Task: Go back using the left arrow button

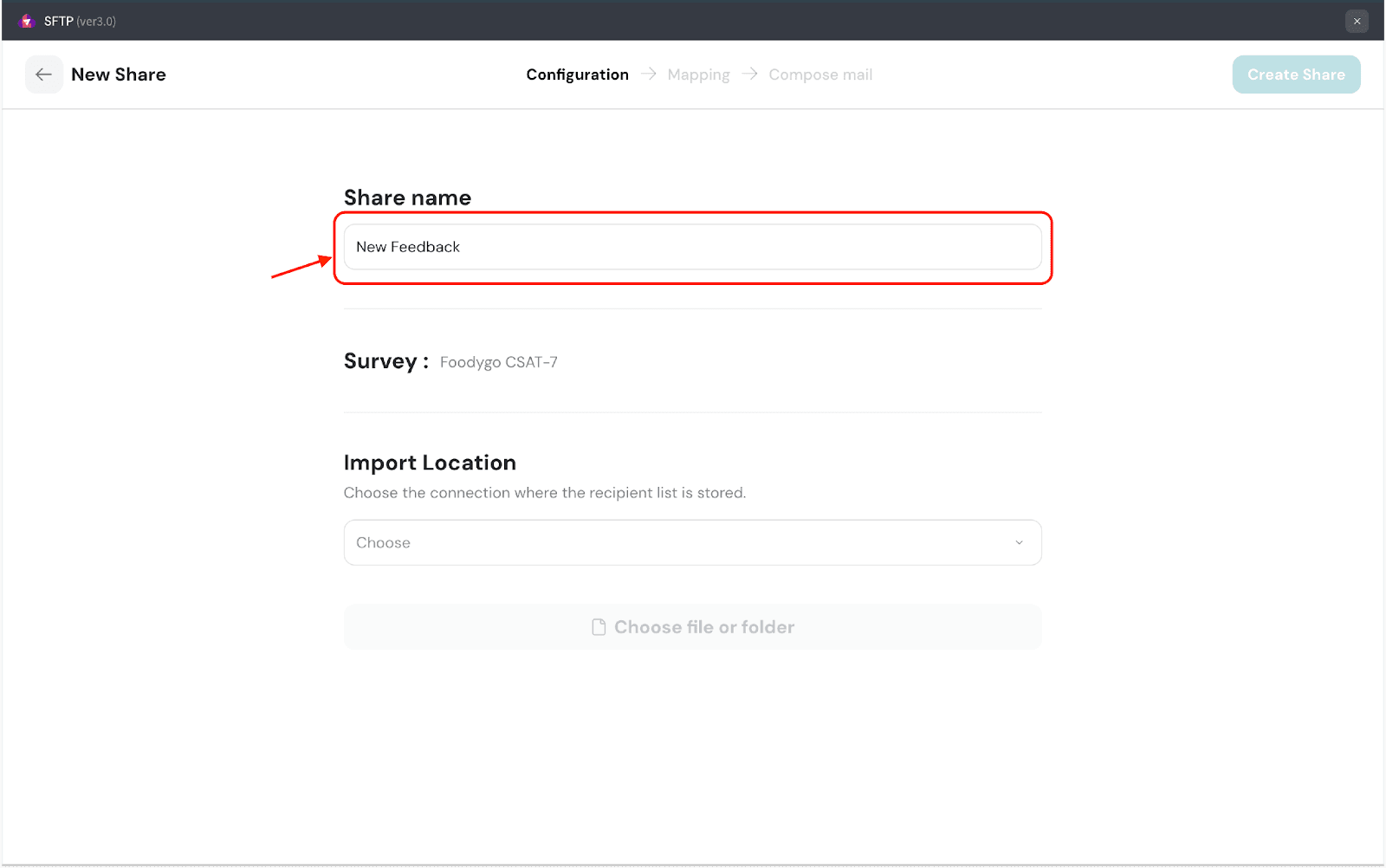Action: 43,74
